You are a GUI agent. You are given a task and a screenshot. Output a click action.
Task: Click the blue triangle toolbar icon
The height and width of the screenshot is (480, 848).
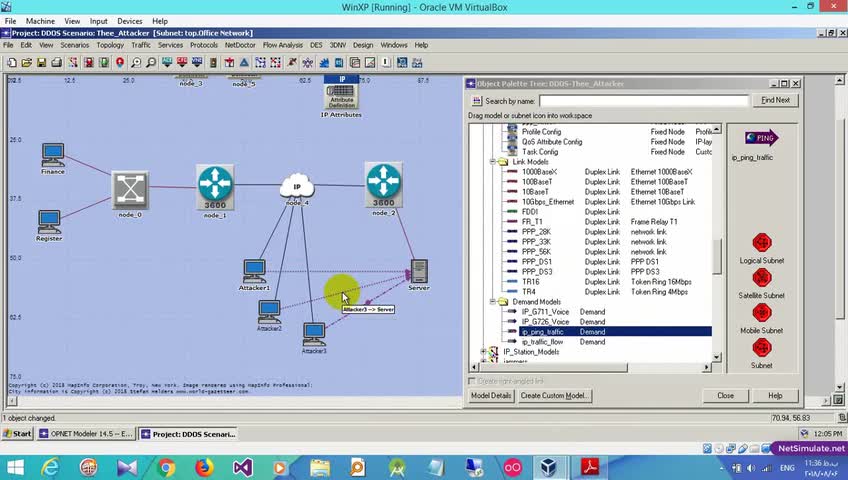244,63
